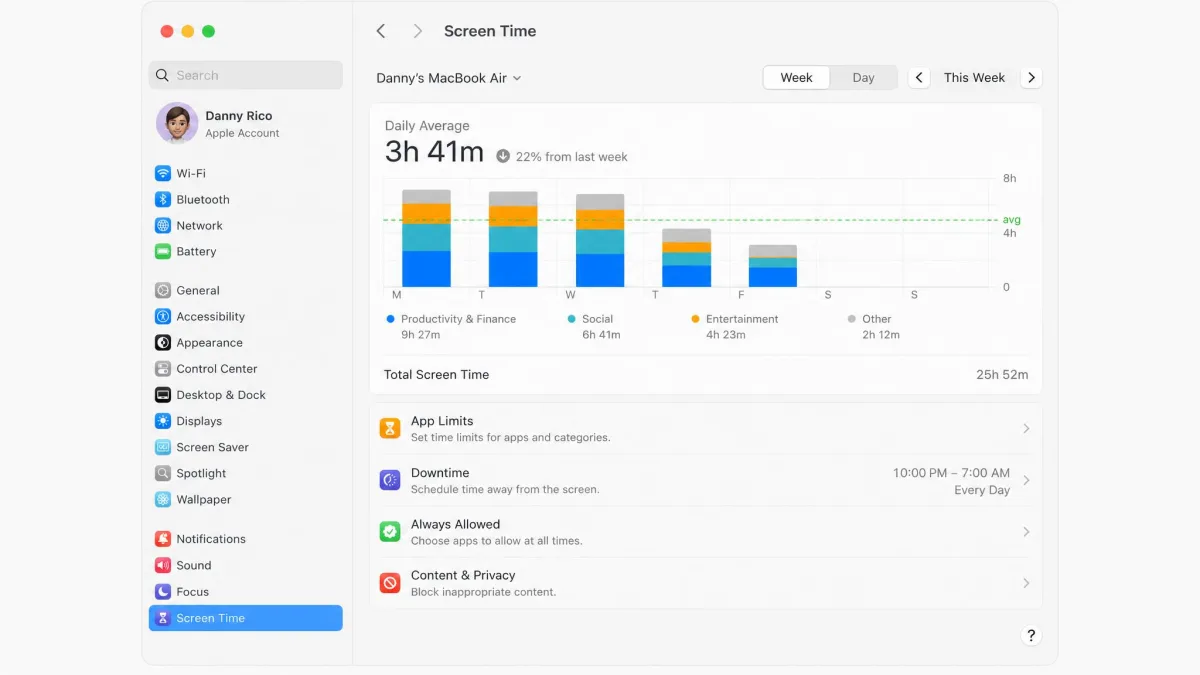The width and height of the screenshot is (1200, 675).
Task: Click the Social teal legend dot
Action: [571, 319]
